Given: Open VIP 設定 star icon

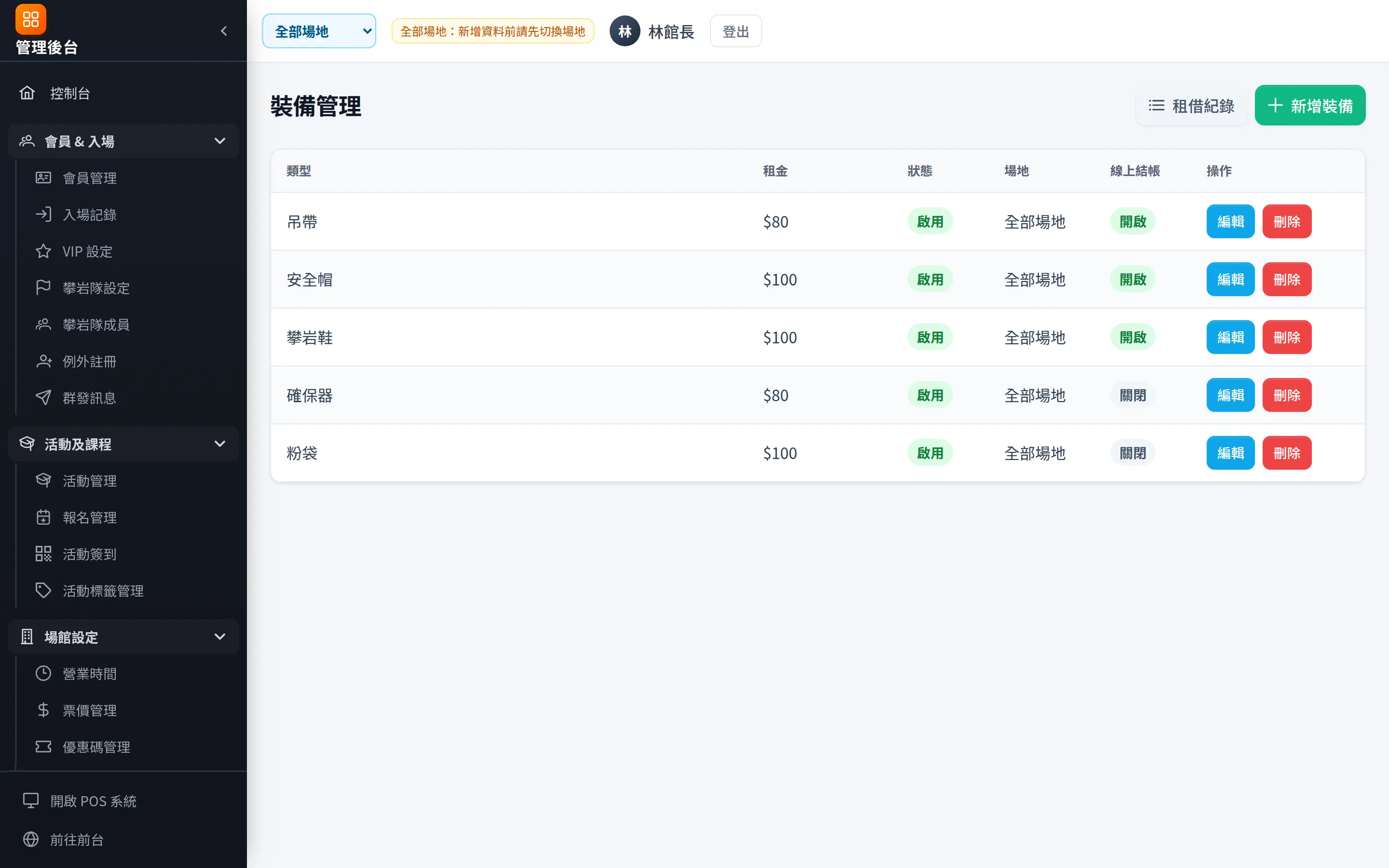Looking at the screenshot, I should click(x=43, y=251).
